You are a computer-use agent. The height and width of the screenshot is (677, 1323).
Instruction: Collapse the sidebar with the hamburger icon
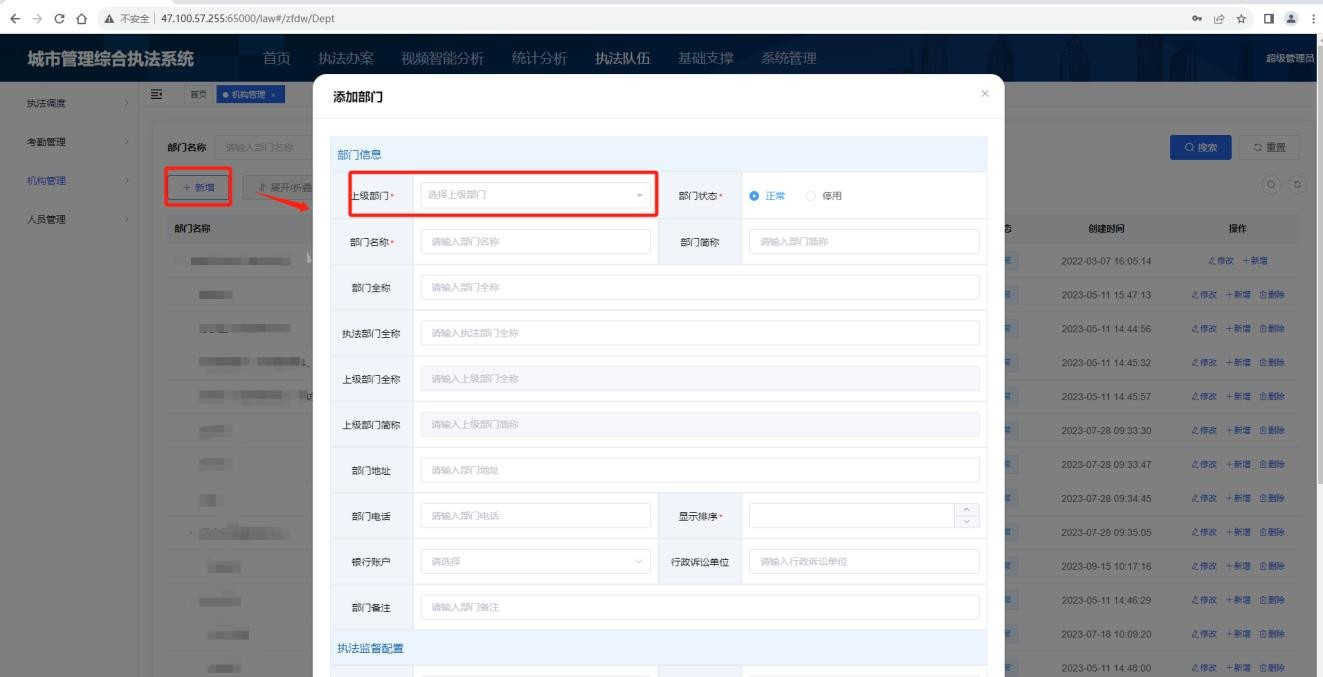(x=157, y=94)
